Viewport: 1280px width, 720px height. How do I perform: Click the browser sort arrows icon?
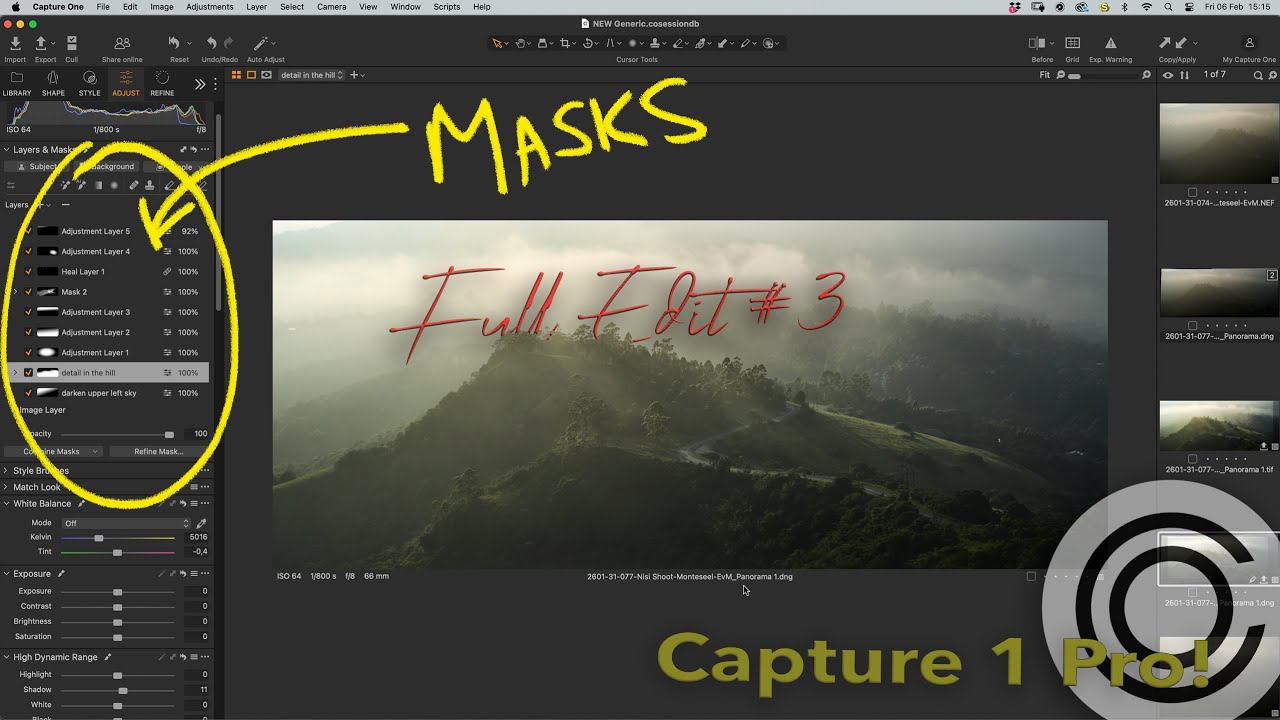click(x=1185, y=75)
